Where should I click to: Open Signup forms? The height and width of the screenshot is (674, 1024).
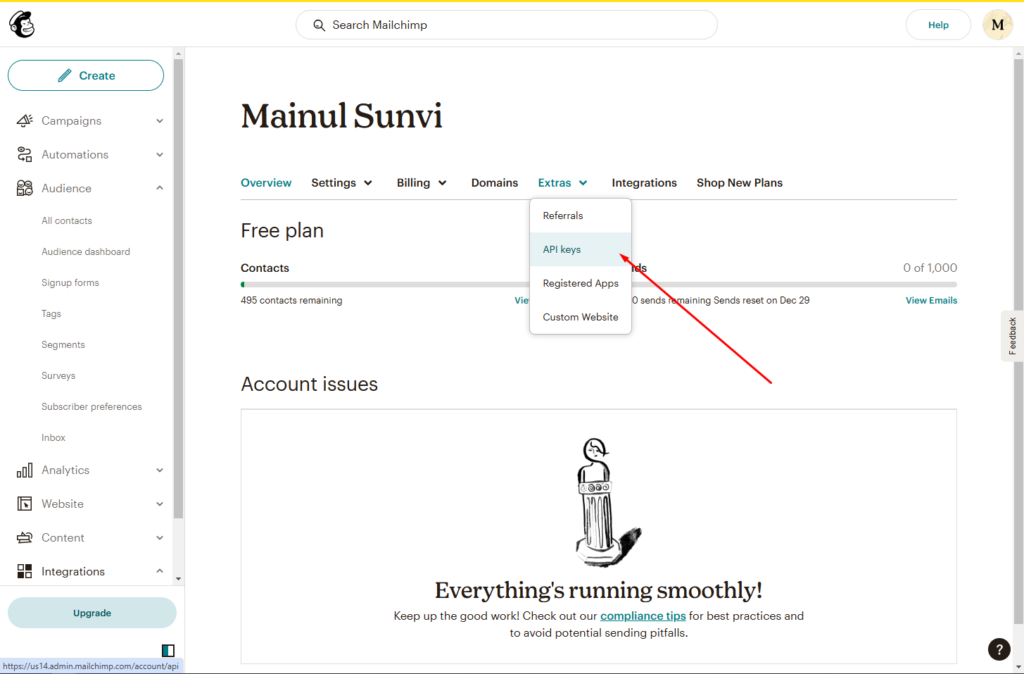pyautogui.click(x=70, y=283)
